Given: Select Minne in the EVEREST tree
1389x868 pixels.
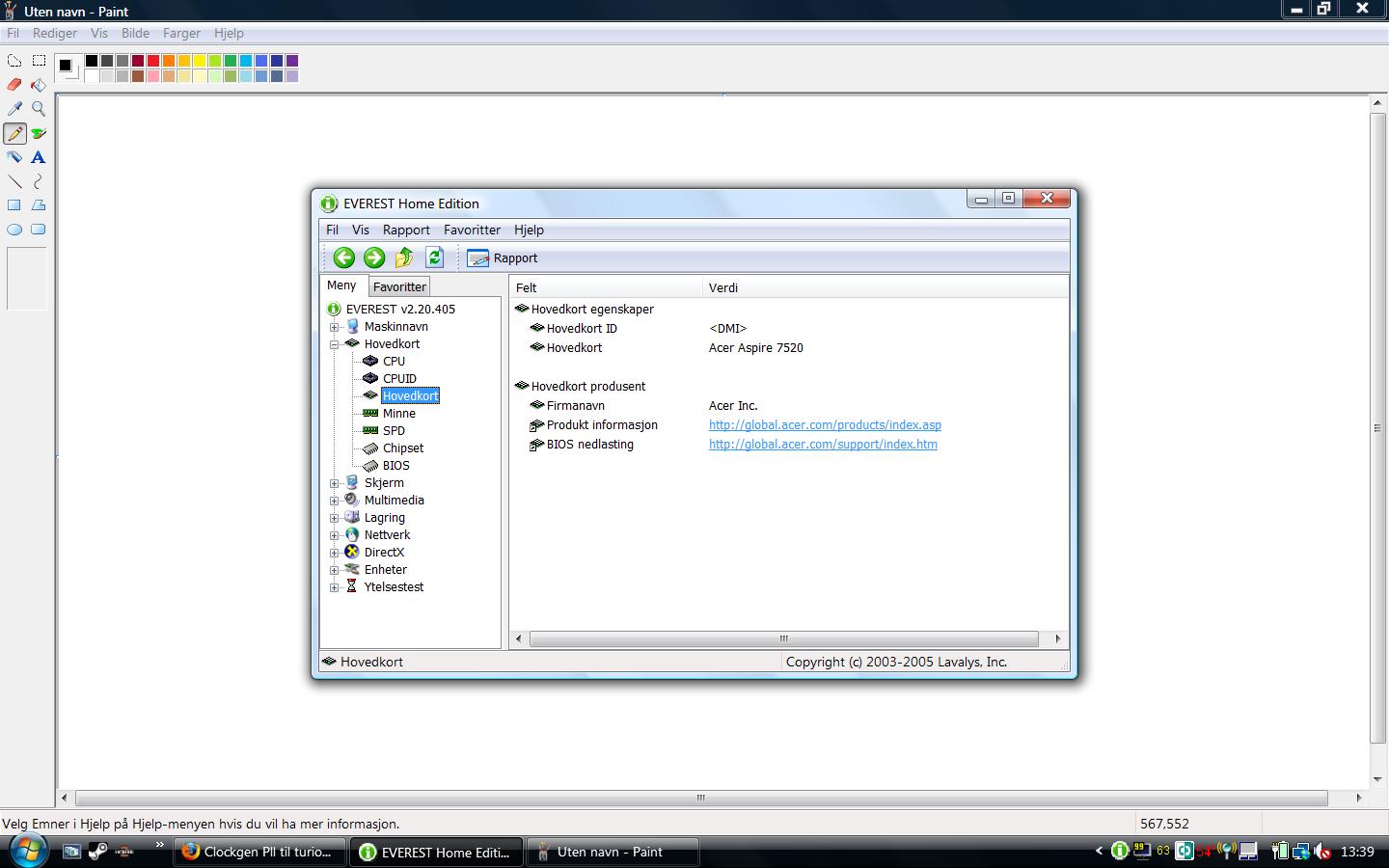Looking at the screenshot, I should click(x=399, y=413).
